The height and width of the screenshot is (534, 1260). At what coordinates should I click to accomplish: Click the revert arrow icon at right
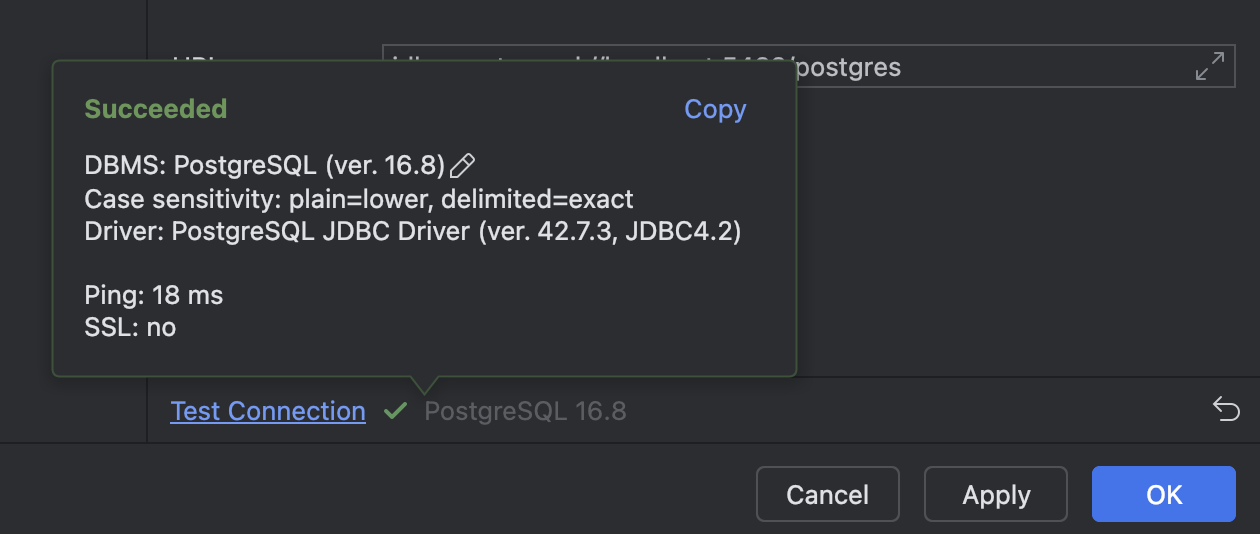pos(1226,409)
